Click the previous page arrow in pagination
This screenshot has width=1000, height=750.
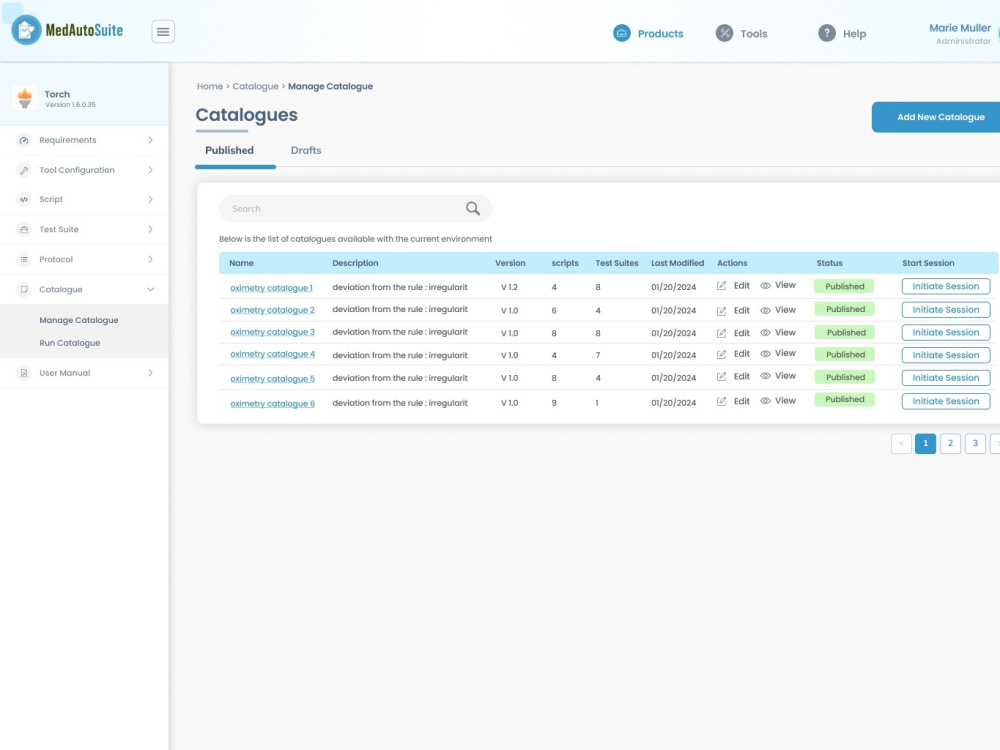[901, 443]
